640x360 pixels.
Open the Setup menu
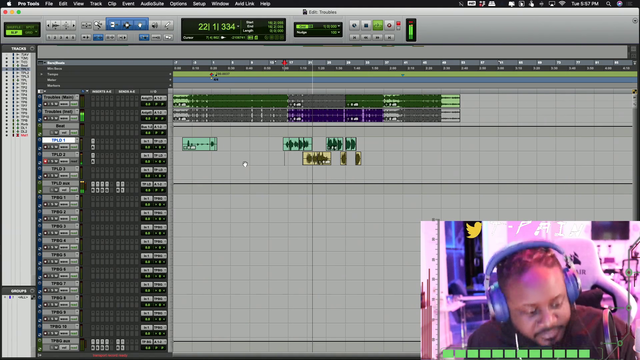[199, 4]
